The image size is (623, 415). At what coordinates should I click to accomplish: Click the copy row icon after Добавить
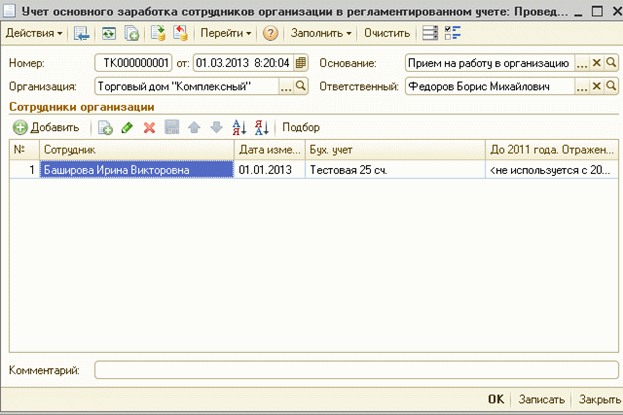point(105,128)
